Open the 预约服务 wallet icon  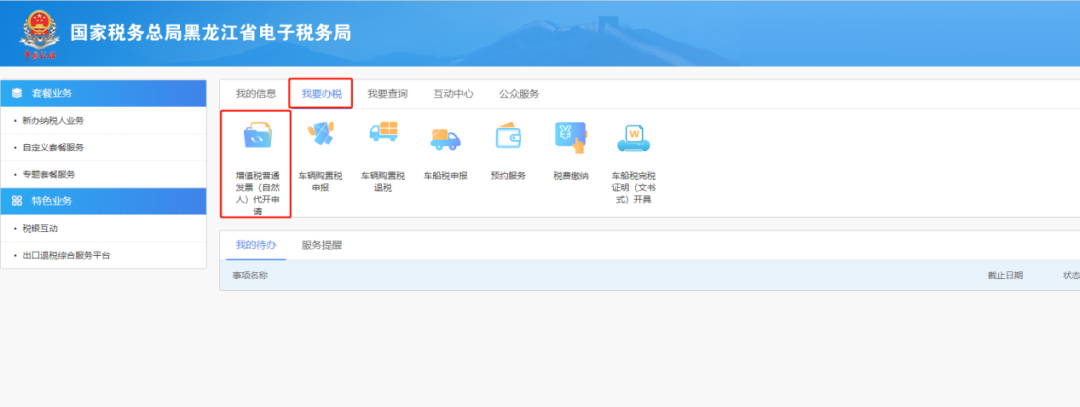[x=508, y=135]
